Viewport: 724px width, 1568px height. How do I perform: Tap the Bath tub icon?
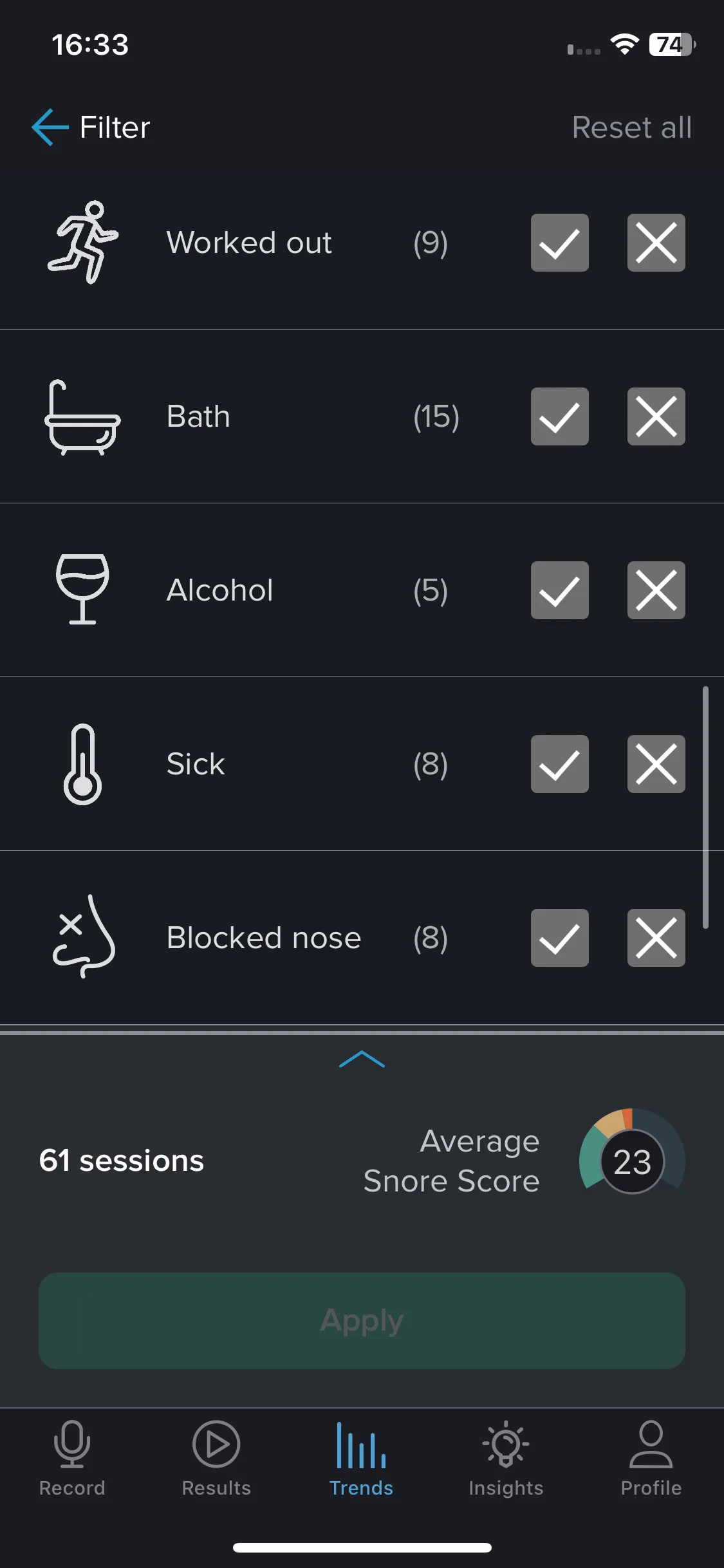82,417
